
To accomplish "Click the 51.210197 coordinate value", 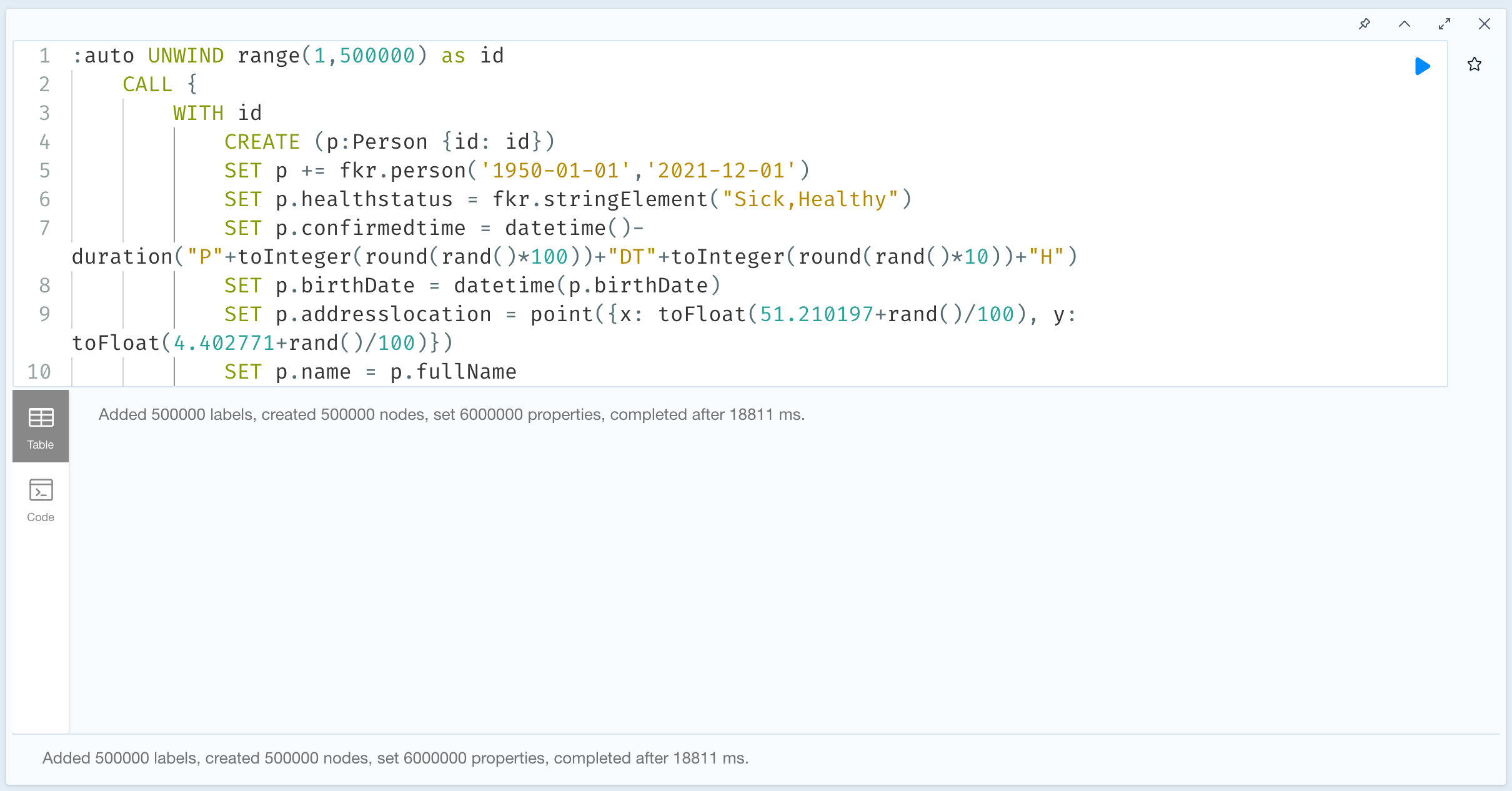I will [816, 314].
